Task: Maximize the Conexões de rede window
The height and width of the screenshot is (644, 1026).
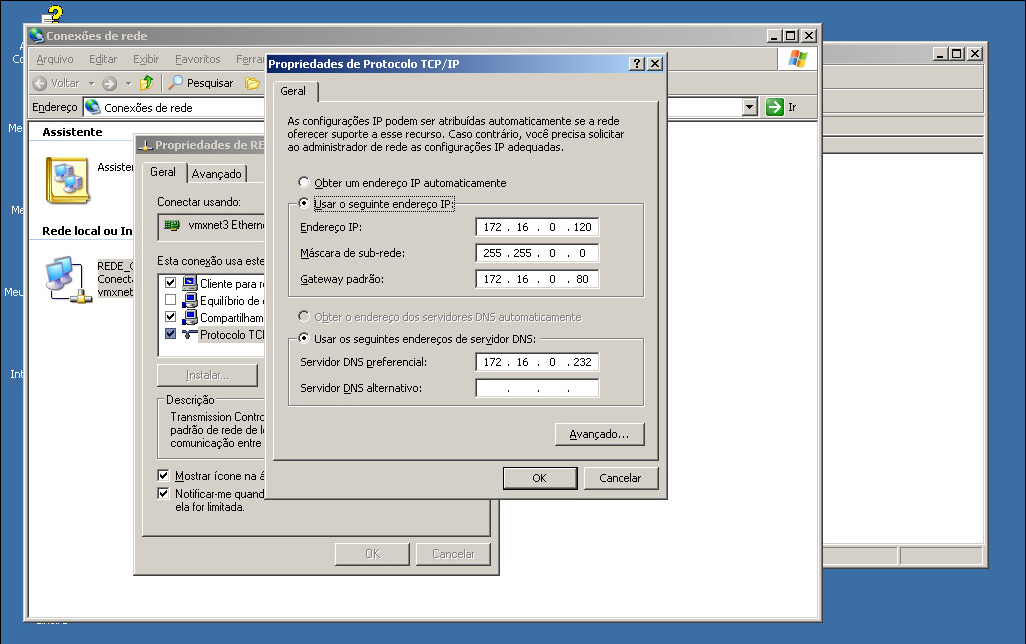Action: (790, 35)
